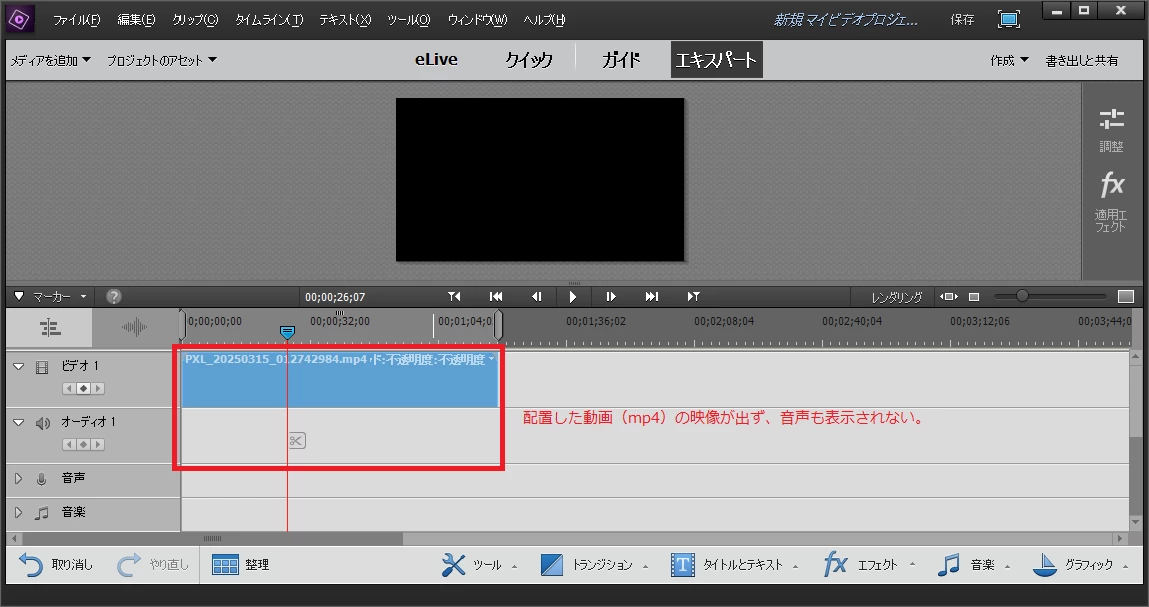Screen dimensions: 1149x607
Task: Click the レンダリング button
Action: [896, 297]
